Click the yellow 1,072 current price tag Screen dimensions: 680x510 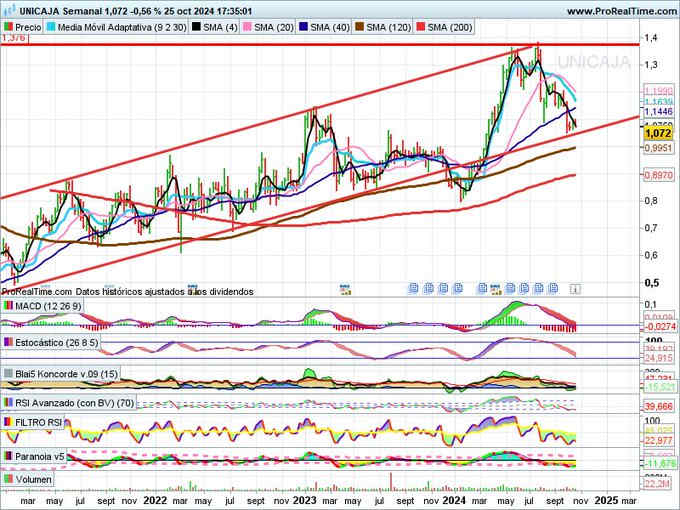tap(658, 133)
